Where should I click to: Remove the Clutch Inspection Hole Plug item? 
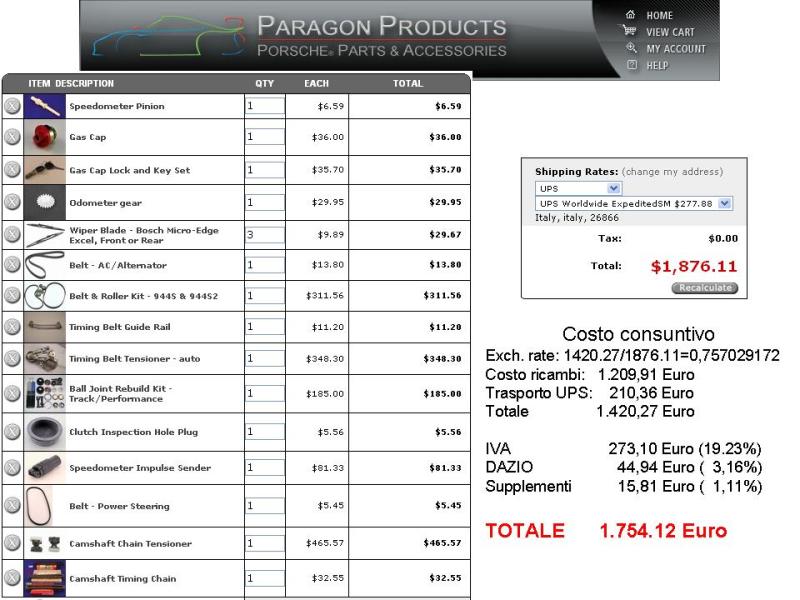pyautogui.click(x=12, y=432)
